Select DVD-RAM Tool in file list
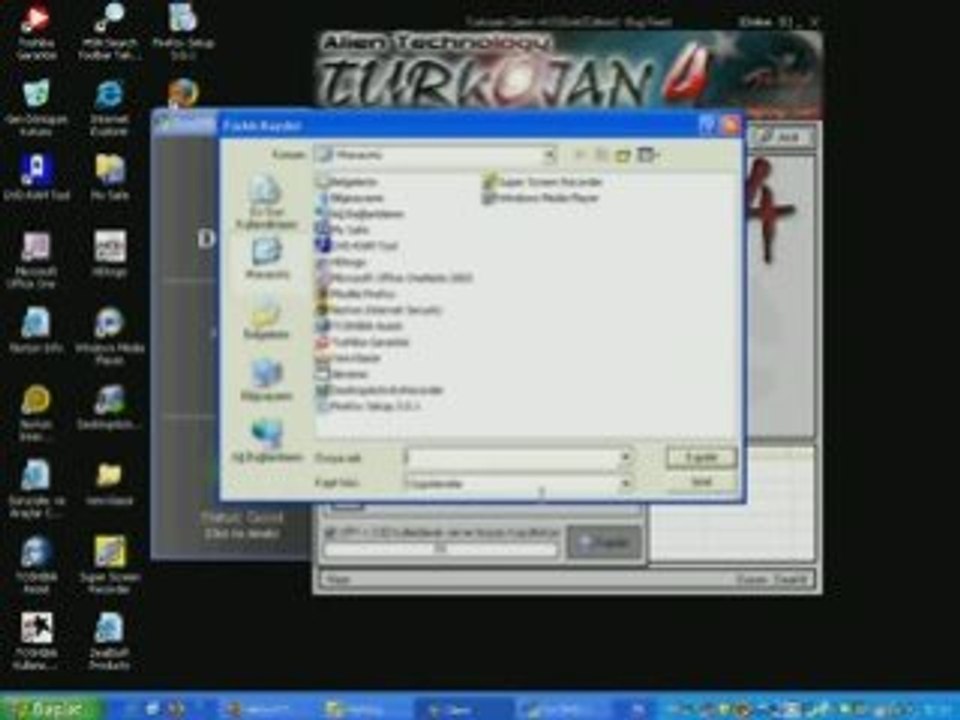Image resolution: width=960 pixels, height=720 pixels. pos(357,246)
